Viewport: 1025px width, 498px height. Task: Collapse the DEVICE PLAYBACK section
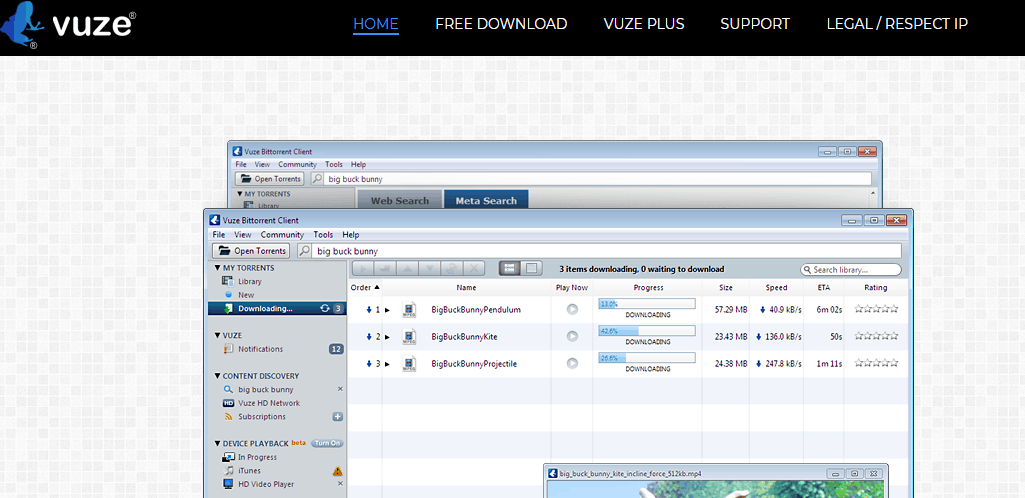tap(218, 443)
